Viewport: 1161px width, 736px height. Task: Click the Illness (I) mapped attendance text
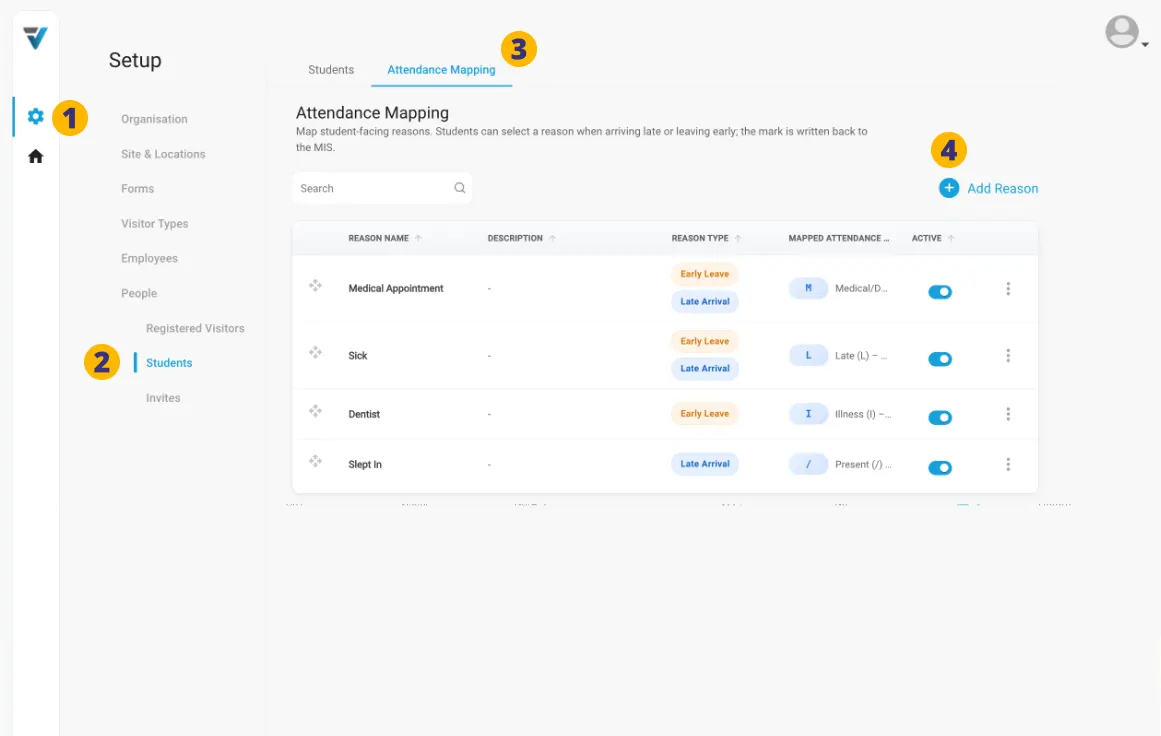click(x=863, y=414)
